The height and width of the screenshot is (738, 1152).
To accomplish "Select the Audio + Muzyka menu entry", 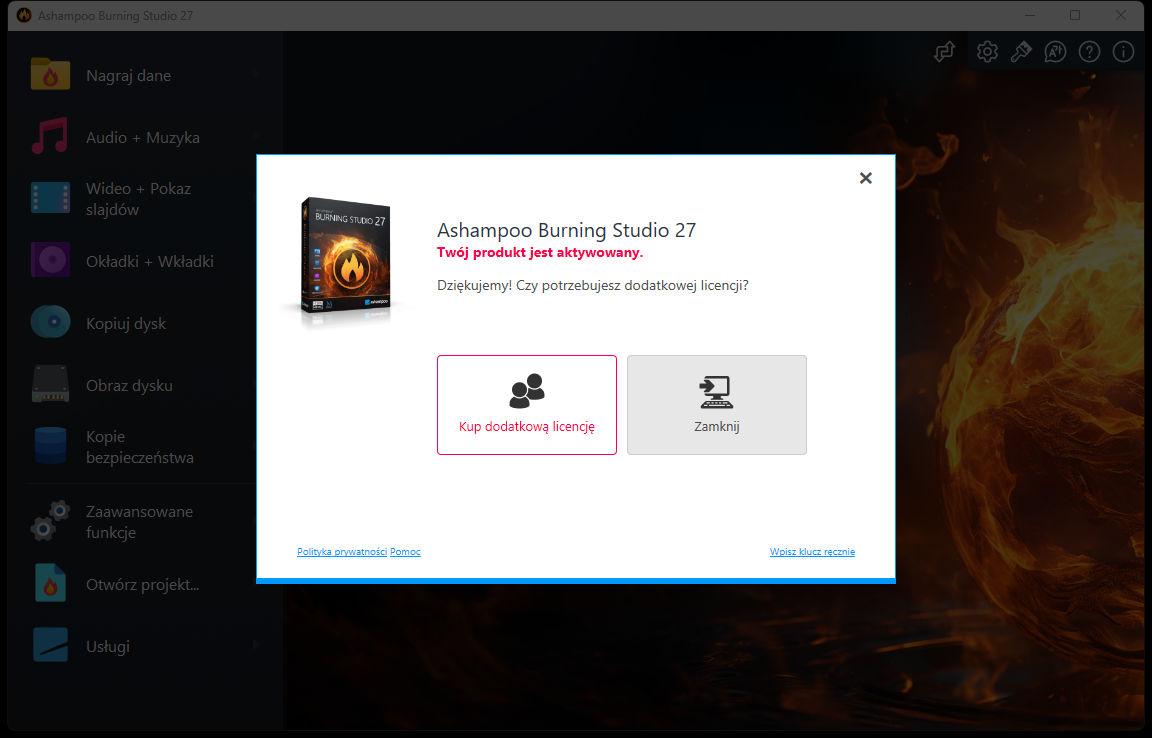I will (145, 137).
